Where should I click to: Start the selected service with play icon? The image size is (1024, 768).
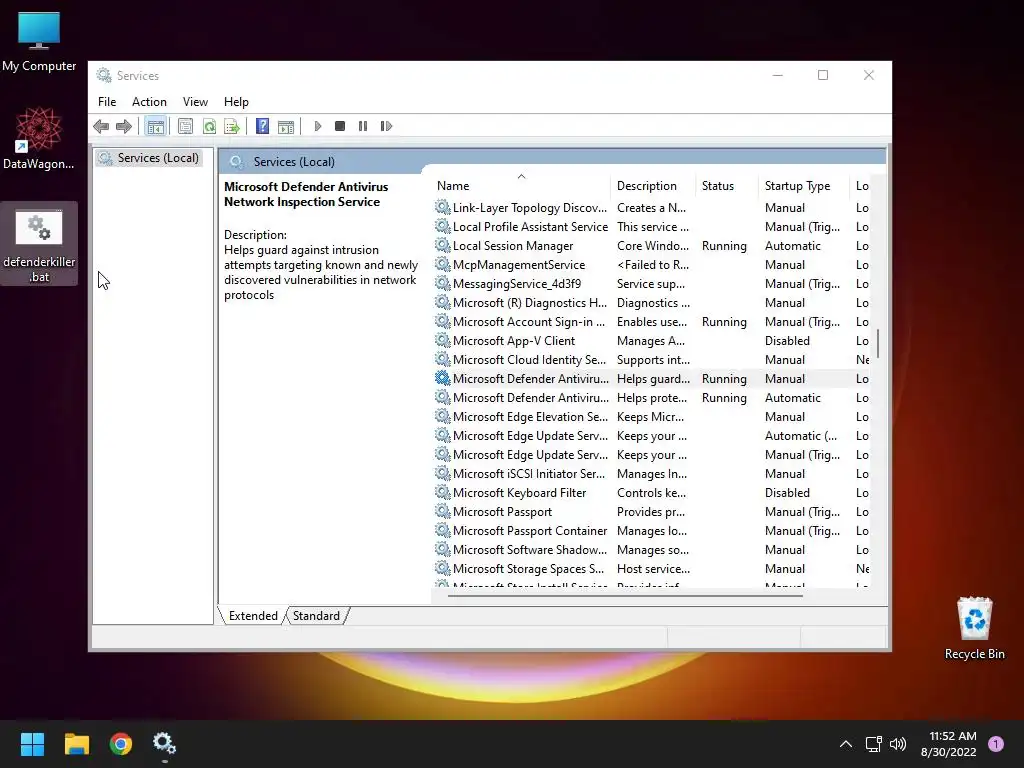pos(317,126)
